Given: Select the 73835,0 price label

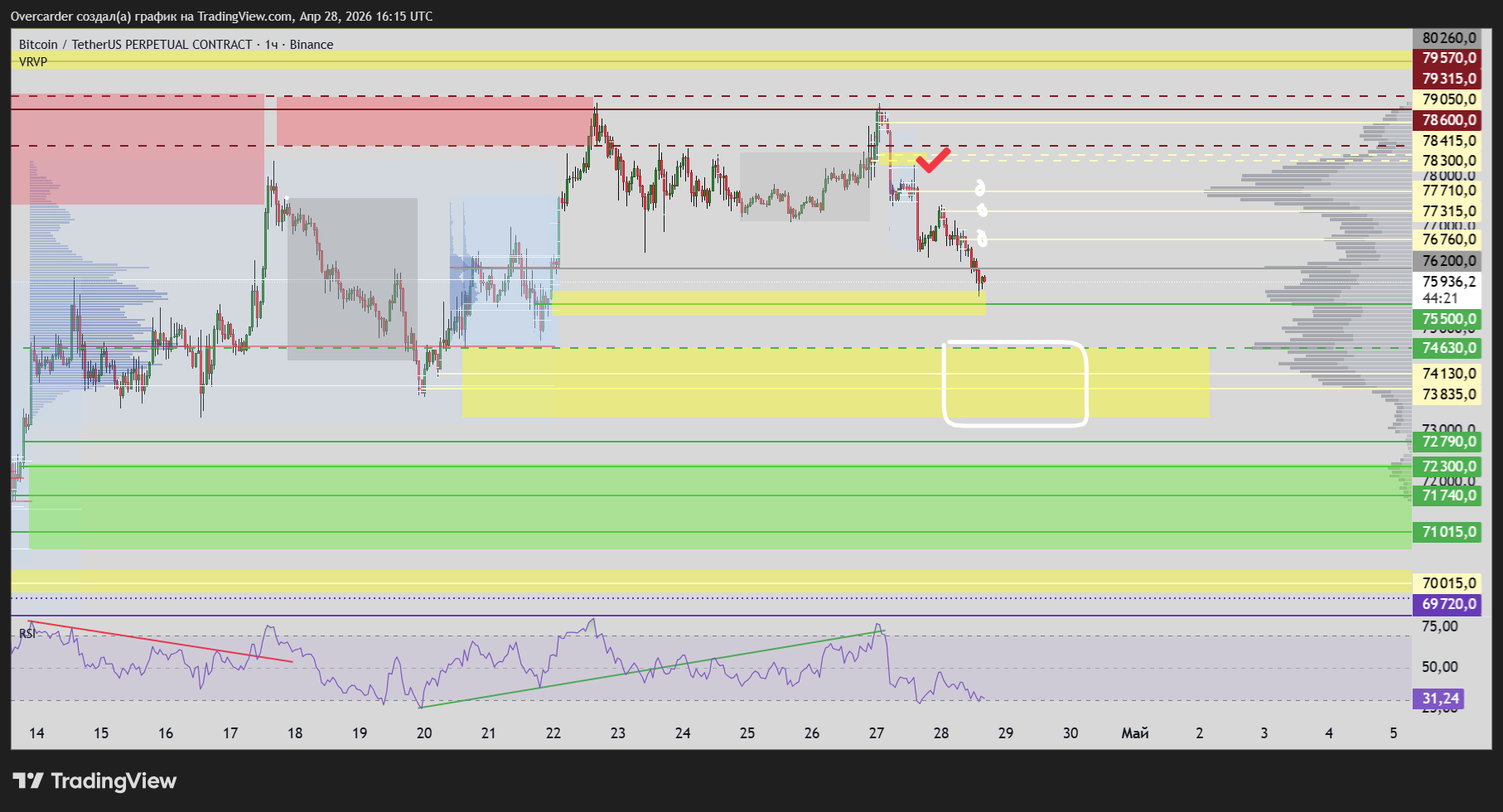Looking at the screenshot, I should (x=1447, y=394).
